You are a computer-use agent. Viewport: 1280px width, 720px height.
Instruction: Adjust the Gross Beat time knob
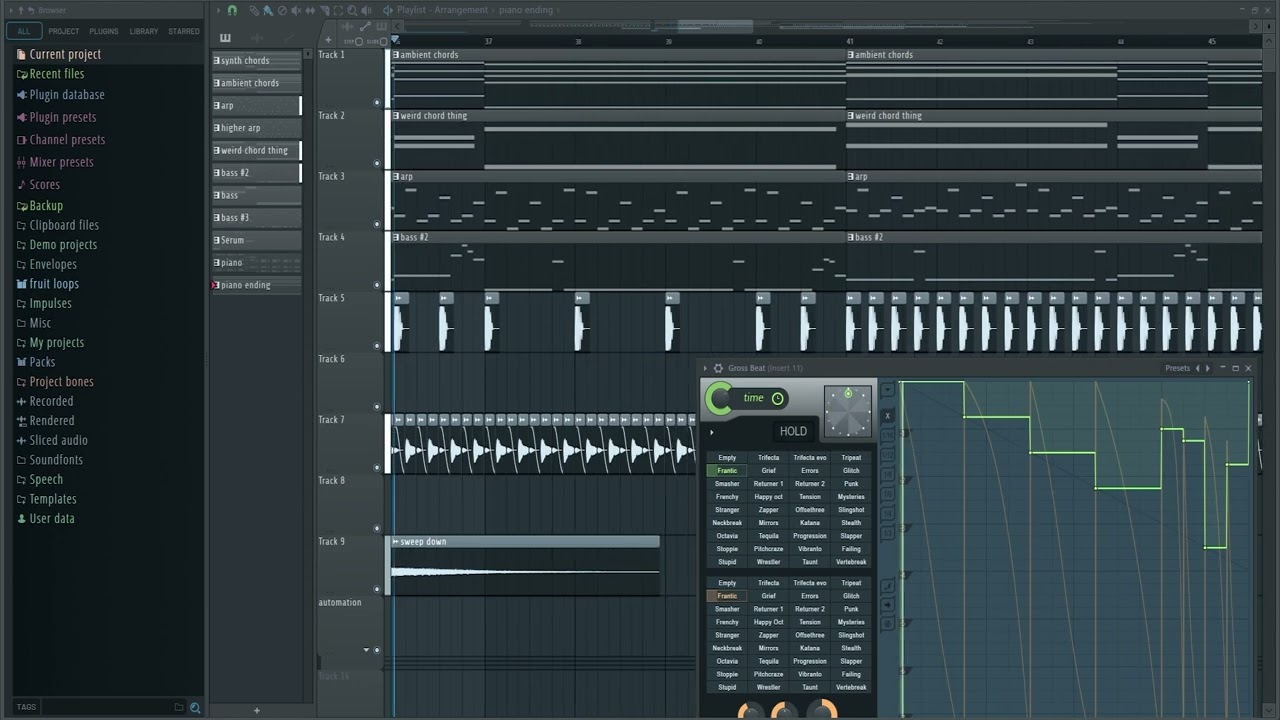click(x=719, y=398)
